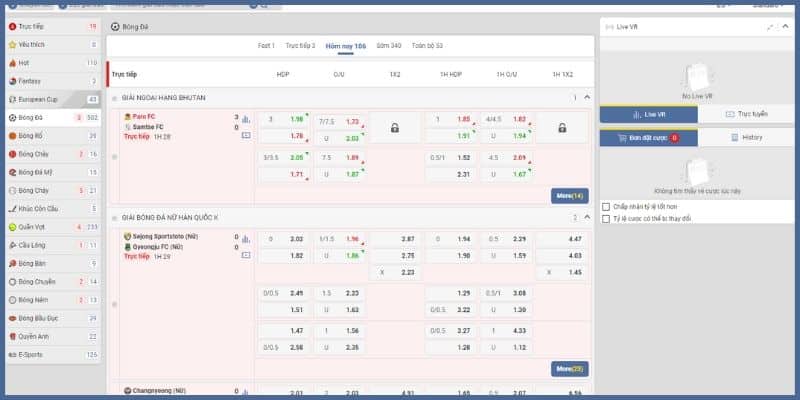The height and width of the screenshot is (400, 800).
Task: Switch to the Sớm 340 tab
Action: pos(389,46)
